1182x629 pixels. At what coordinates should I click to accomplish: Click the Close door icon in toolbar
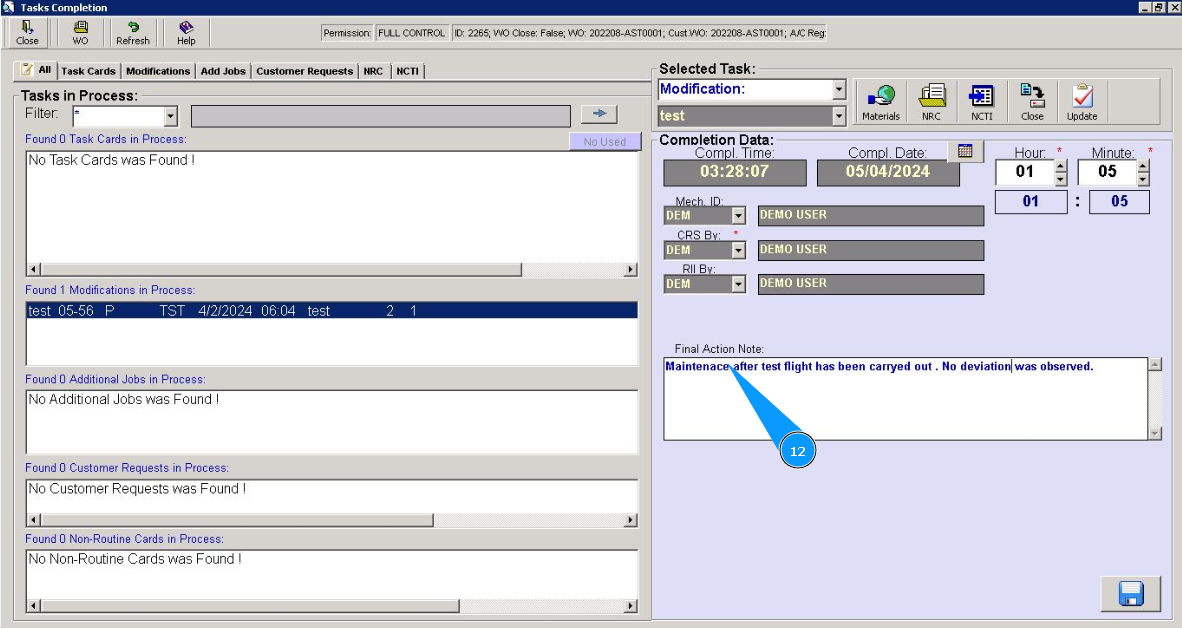(x=27, y=33)
